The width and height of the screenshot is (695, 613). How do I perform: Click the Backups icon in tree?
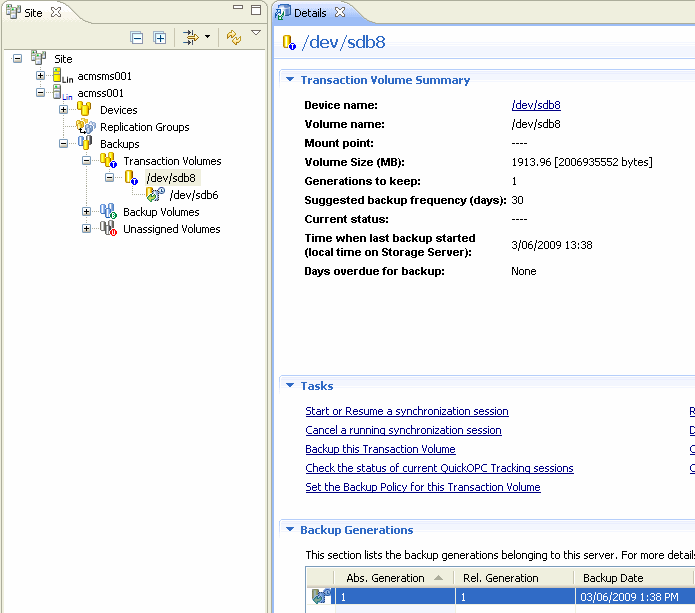coord(85,143)
